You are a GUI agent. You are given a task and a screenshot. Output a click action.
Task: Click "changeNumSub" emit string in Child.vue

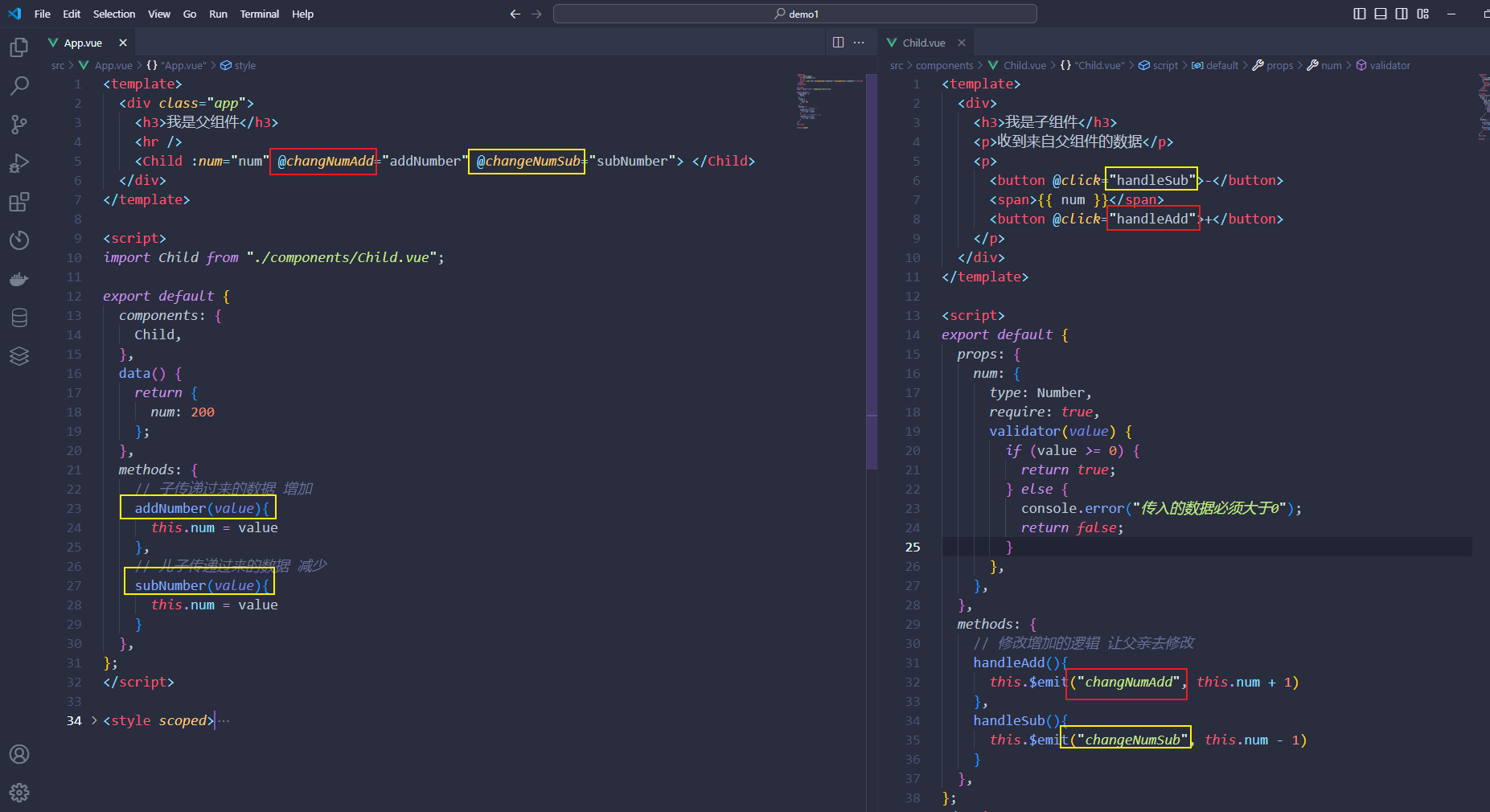pos(1133,740)
